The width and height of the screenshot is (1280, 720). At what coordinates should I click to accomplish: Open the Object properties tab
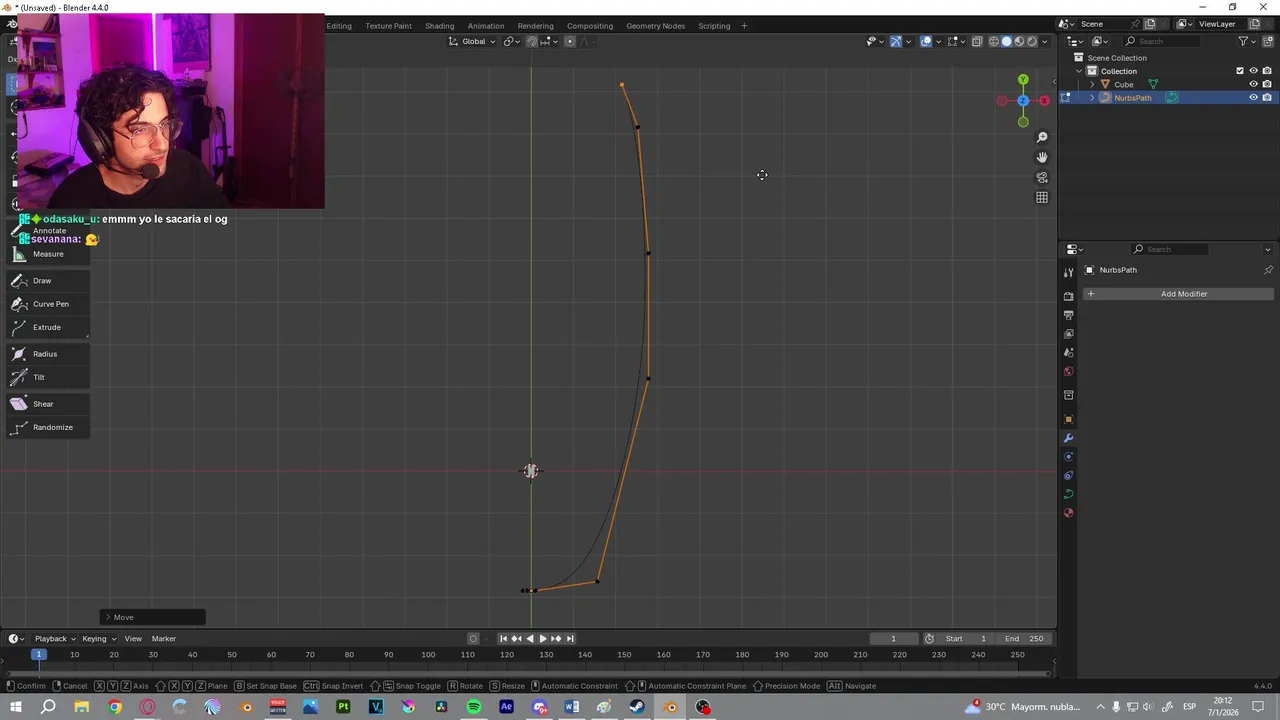[x=1068, y=419]
